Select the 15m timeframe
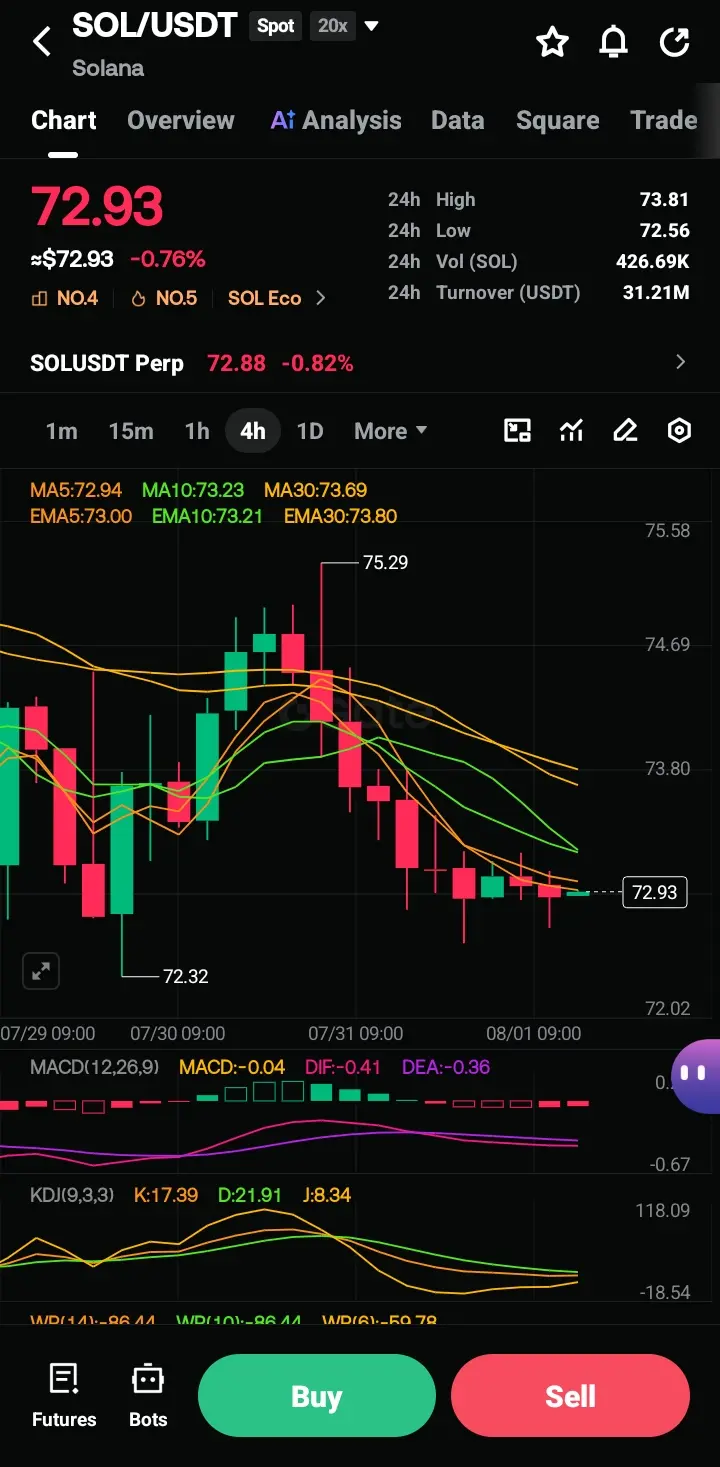This screenshot has width=720, height=1467. [x=131, y=431]
